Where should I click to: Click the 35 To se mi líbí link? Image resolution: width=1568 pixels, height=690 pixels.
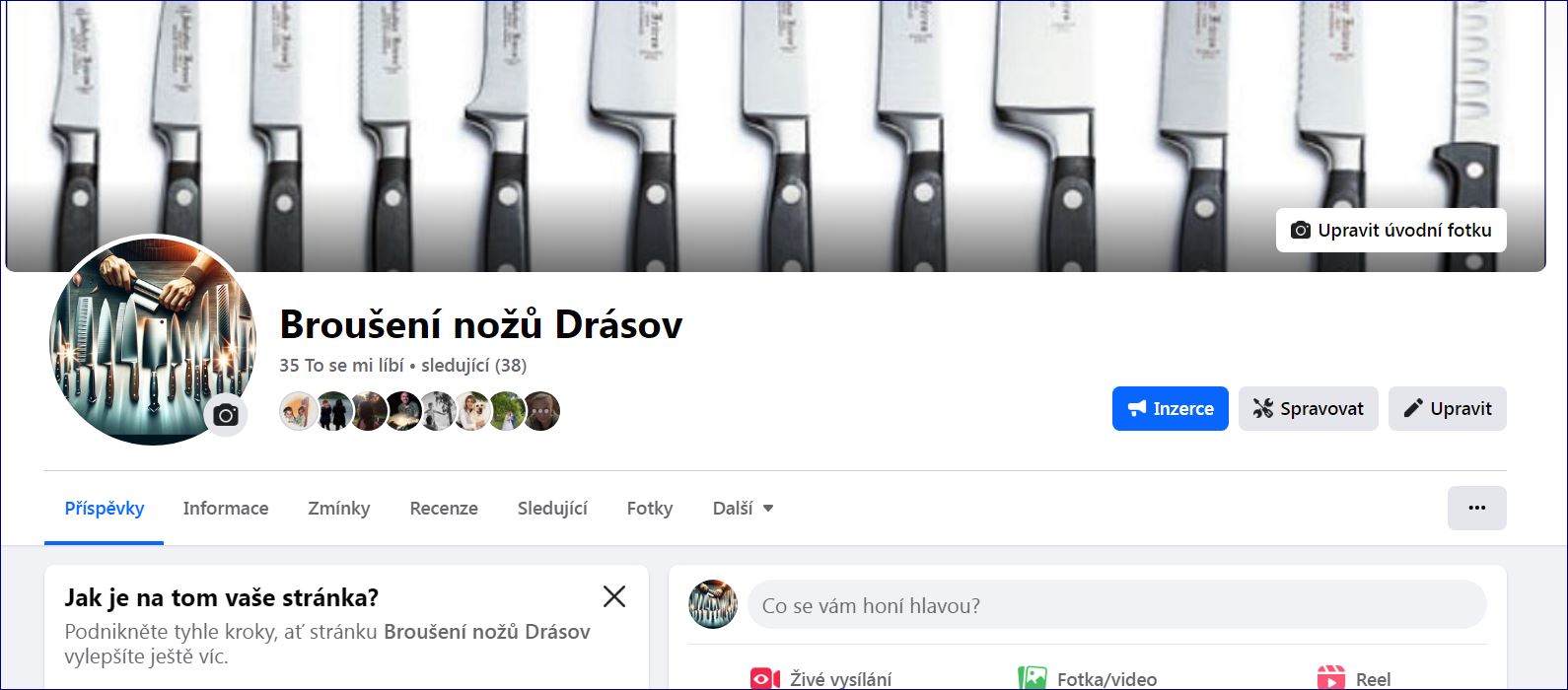(x=341, y=366)
